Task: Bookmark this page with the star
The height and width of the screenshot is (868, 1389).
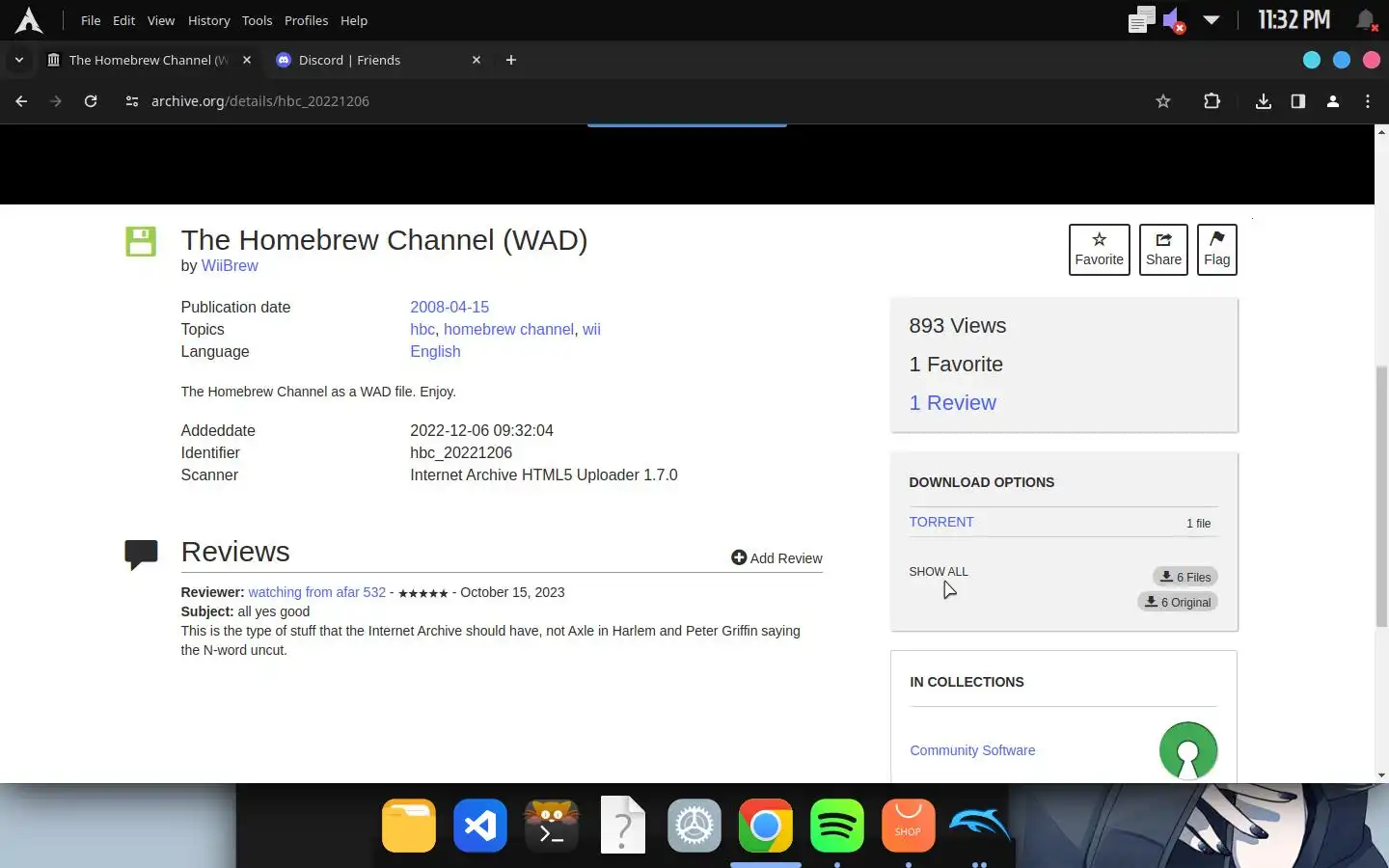Action: pos(1163,101)
